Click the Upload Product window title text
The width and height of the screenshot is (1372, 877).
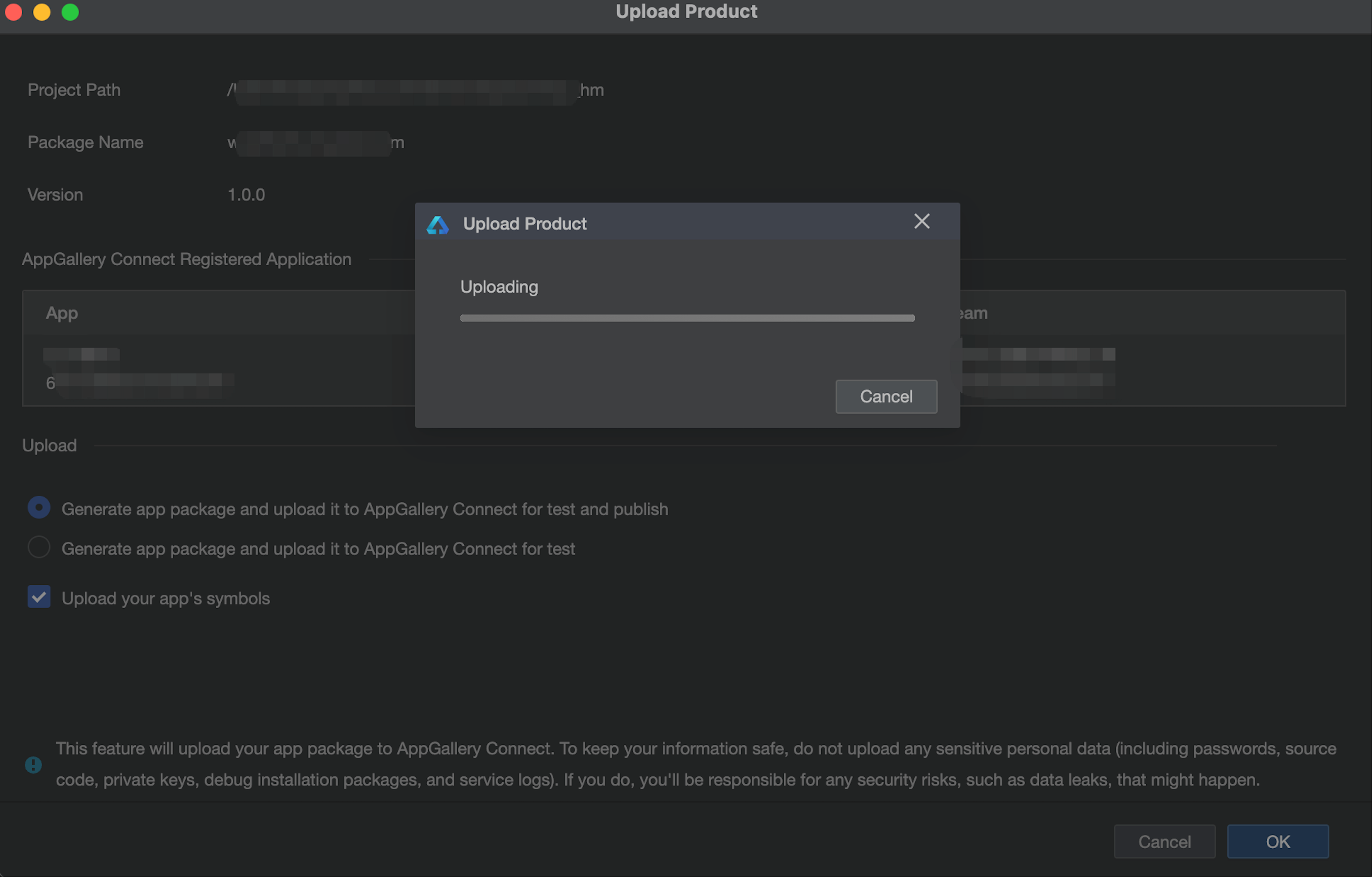[687, 12]
